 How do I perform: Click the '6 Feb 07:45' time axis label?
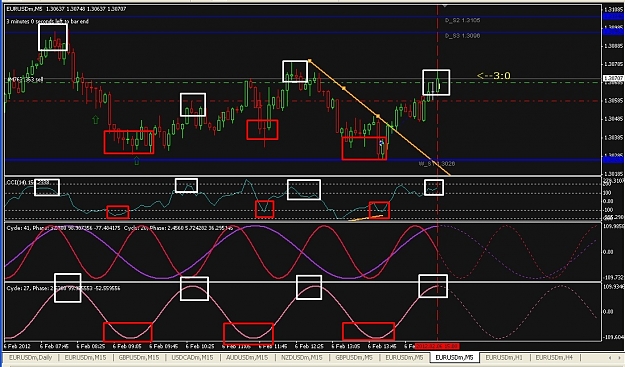[55, 346]
